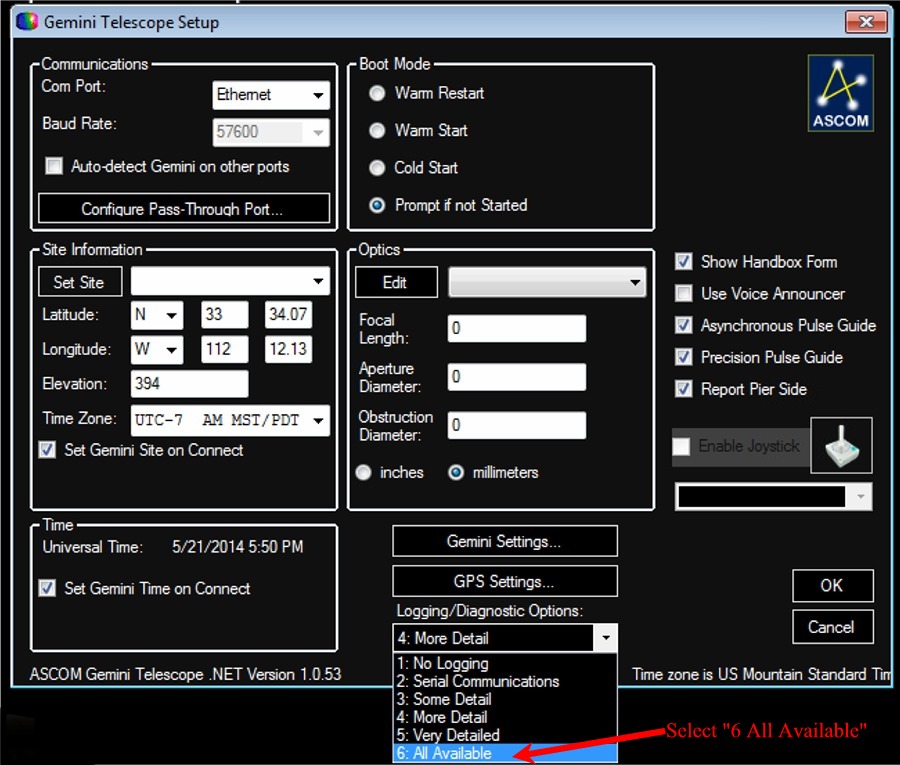The image size is (900, 765).
Task: Select 3: Some Detail option
Action: click(505, 699)
